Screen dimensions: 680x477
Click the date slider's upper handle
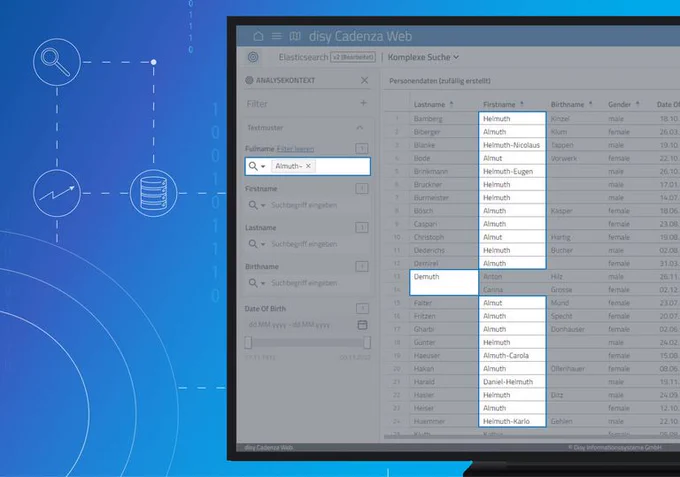pos(367,343)
